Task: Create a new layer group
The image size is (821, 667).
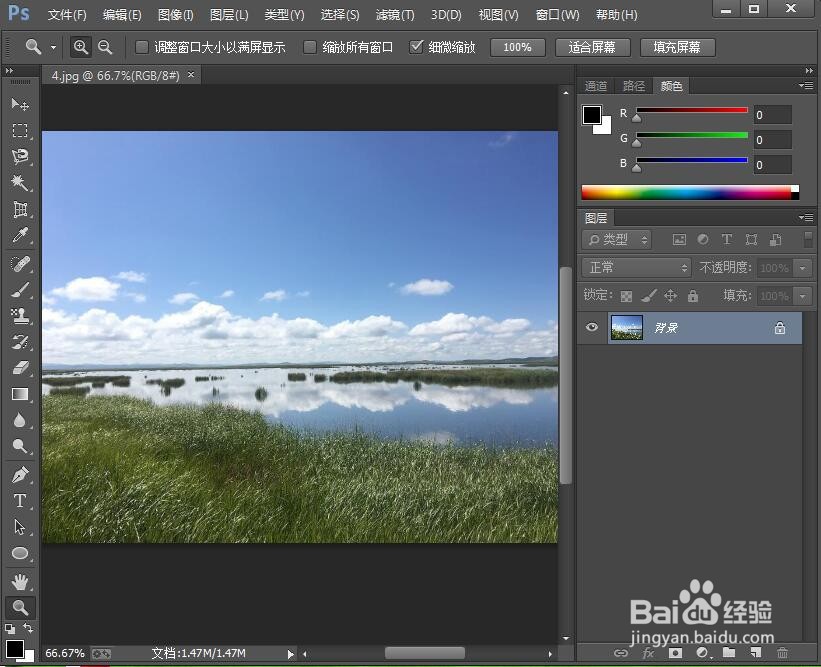Action: click(x=729, y=653)
